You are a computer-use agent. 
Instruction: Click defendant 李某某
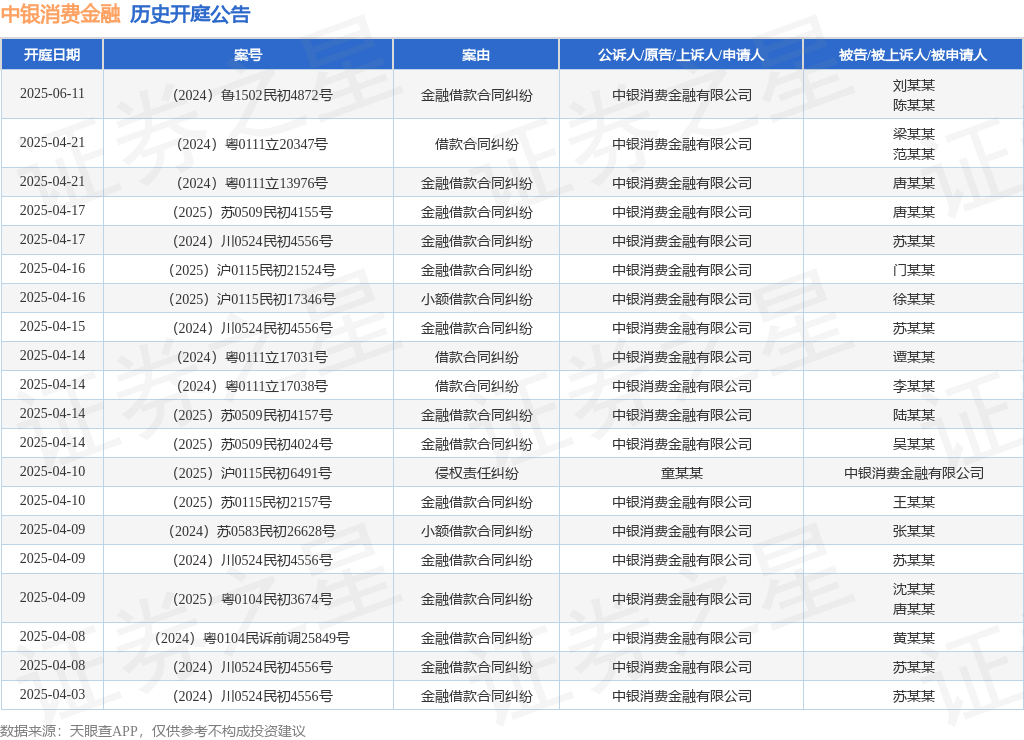913,386
